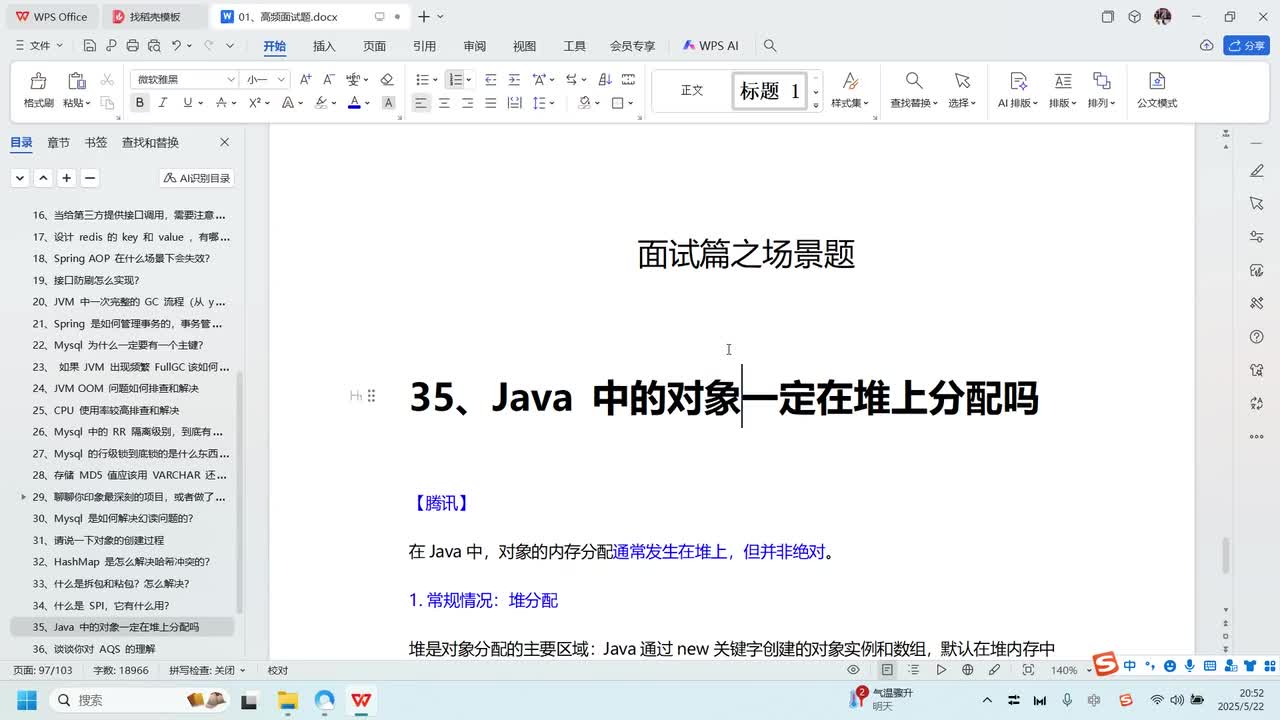The width and height of the screenshot is (1280, 720).
Task: Click the Official Document Mode (公文模式) icon
Action: click(1157, 81)
